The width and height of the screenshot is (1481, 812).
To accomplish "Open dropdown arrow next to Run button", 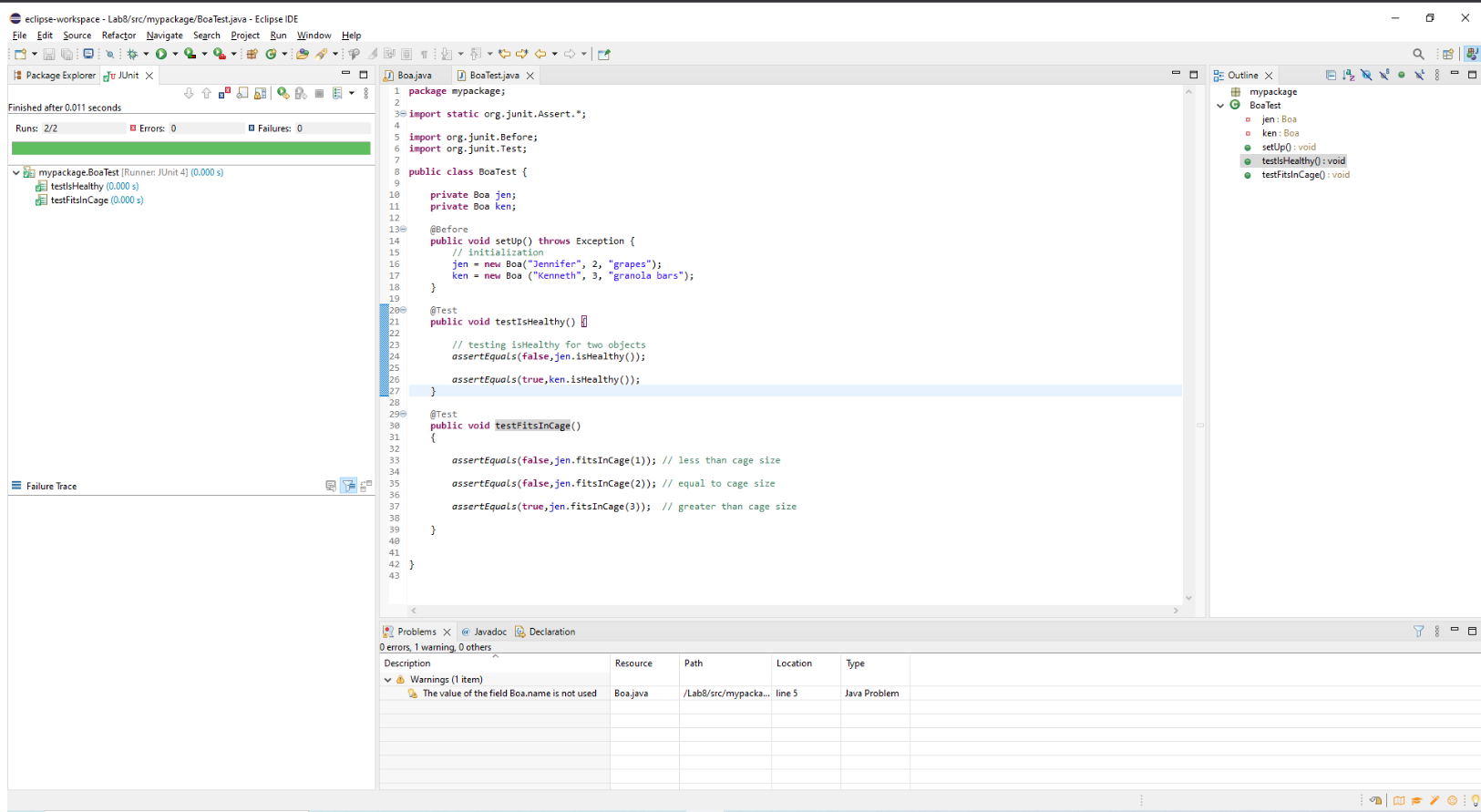I will [175, 54].
